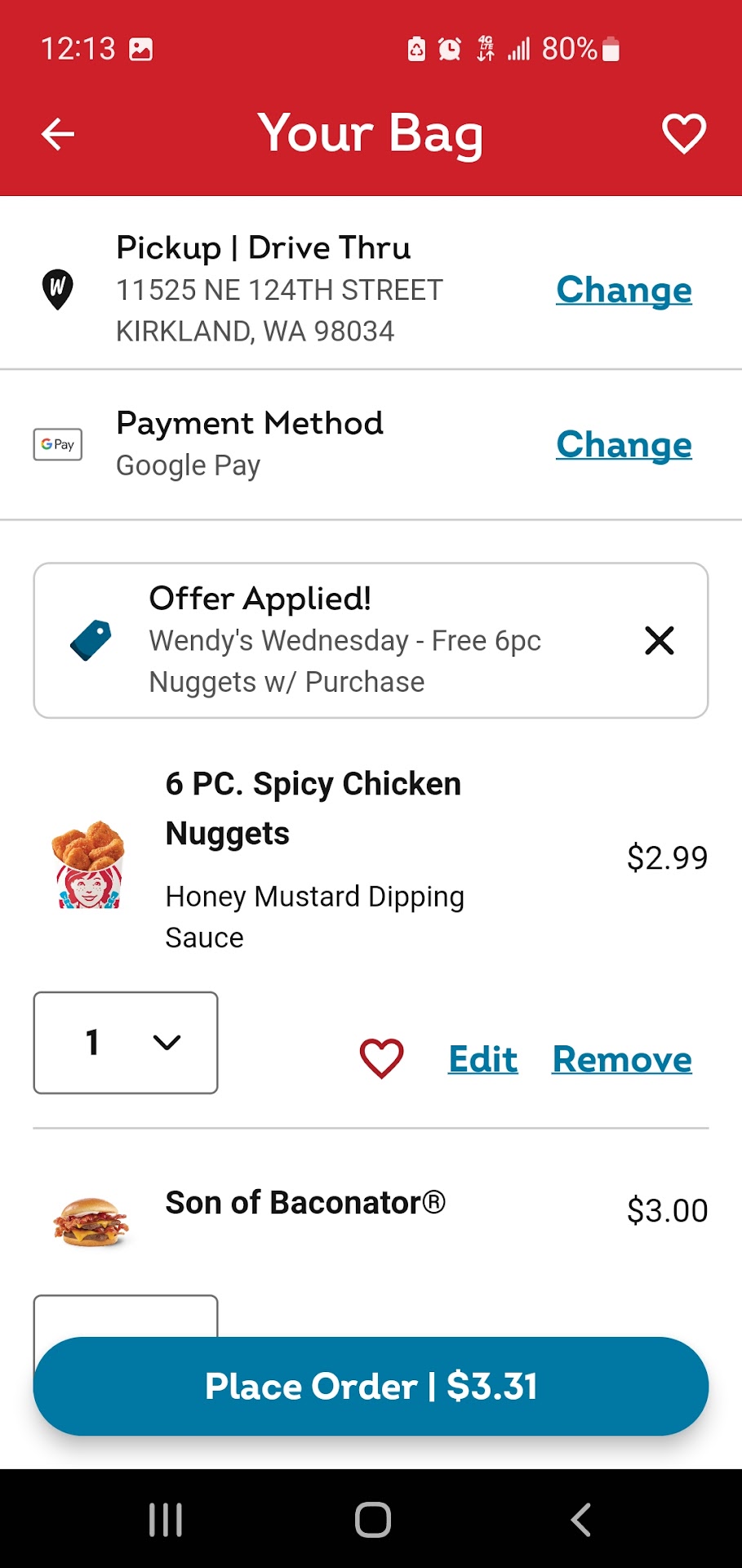Change the payment method
The image size is (742, 1568).
pos(624,444)
